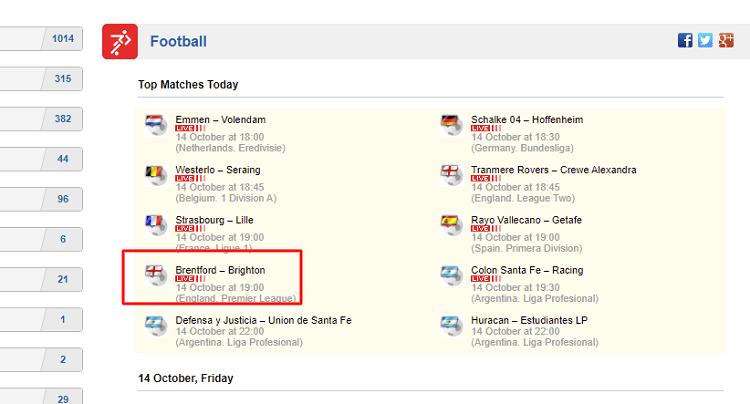The width and height of the screenshot is (750, 404).
Task: Click French flag ball beside Strasbourg match
Action: pos(156,226)
